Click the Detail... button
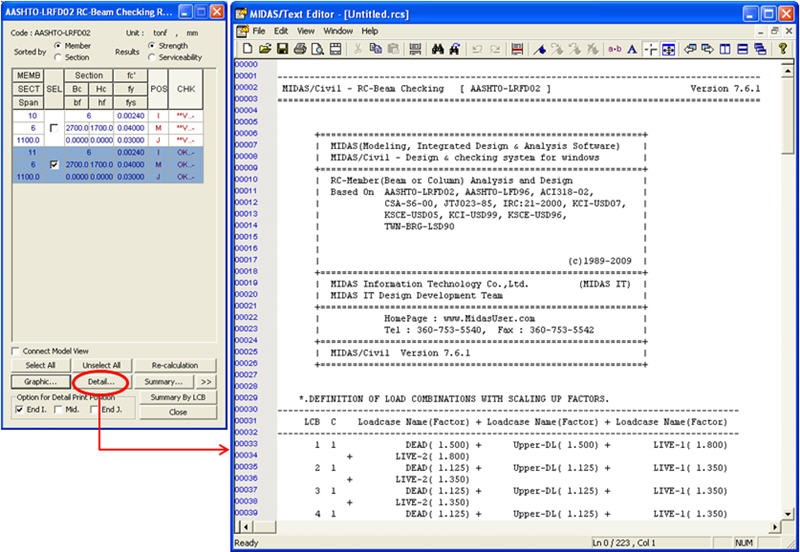 point(101,381)
